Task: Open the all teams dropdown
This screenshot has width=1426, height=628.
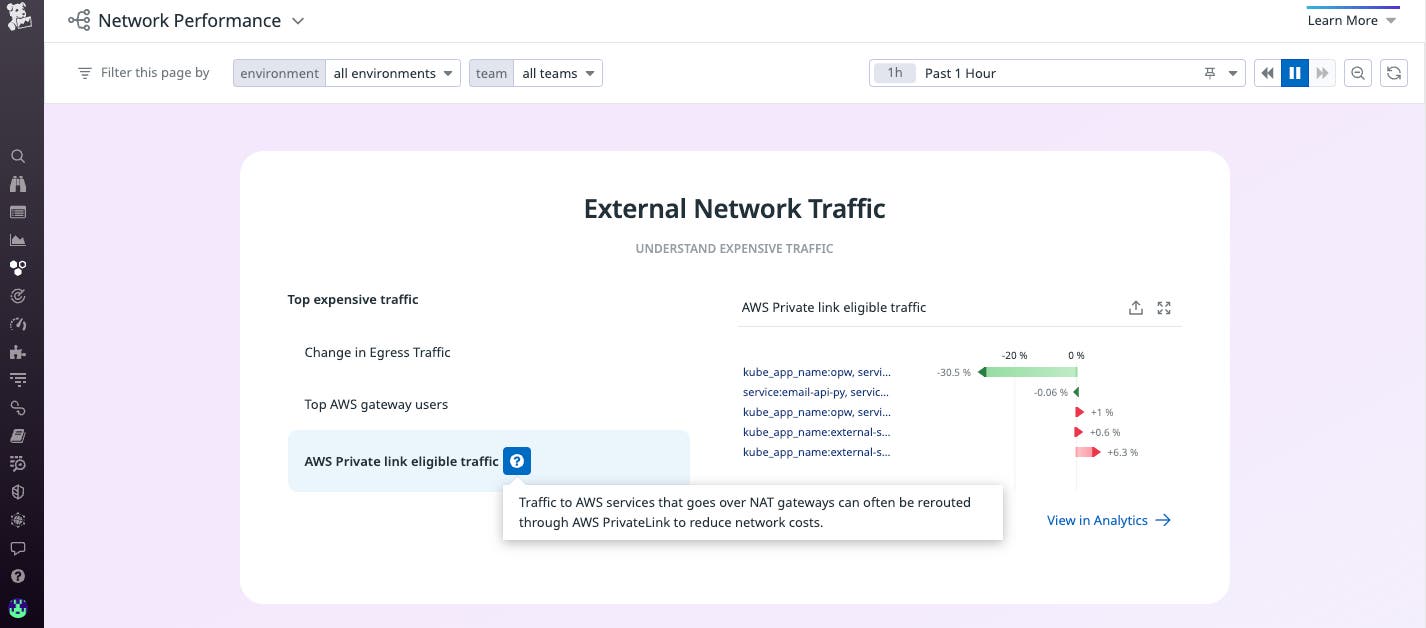Action: click(557, 72)
